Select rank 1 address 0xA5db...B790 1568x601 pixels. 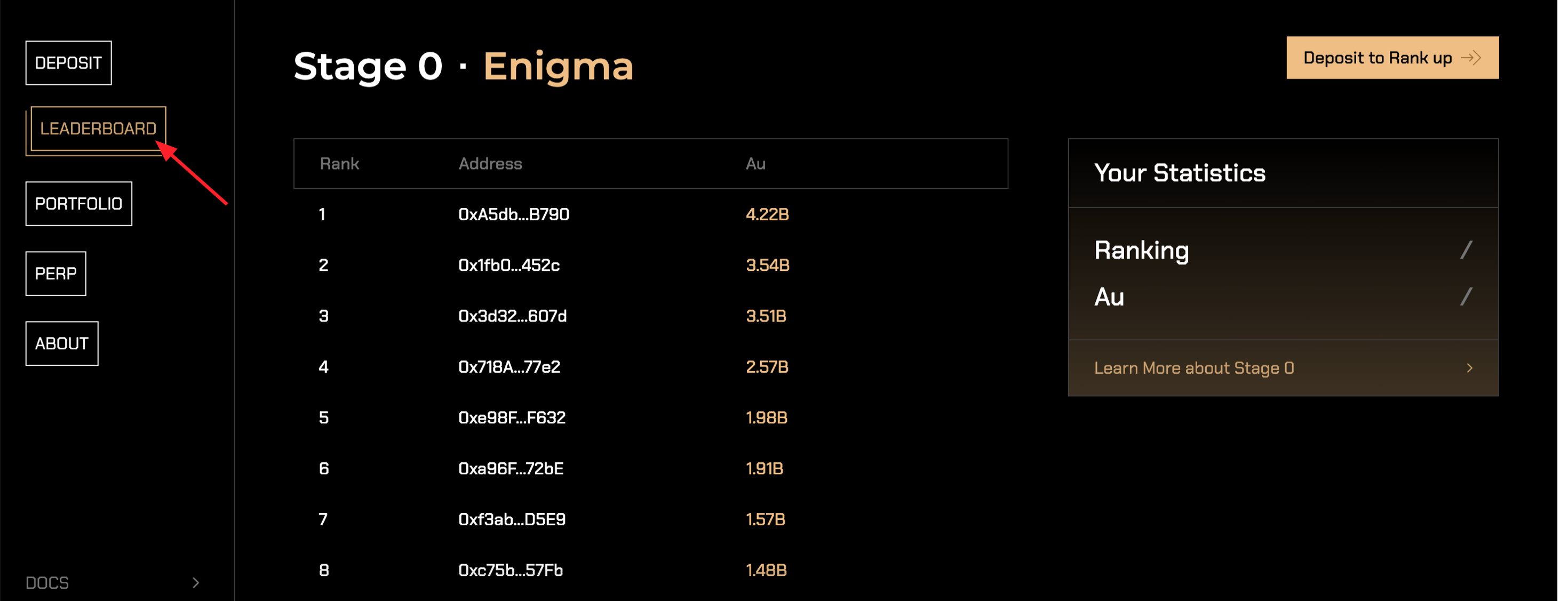513,214
